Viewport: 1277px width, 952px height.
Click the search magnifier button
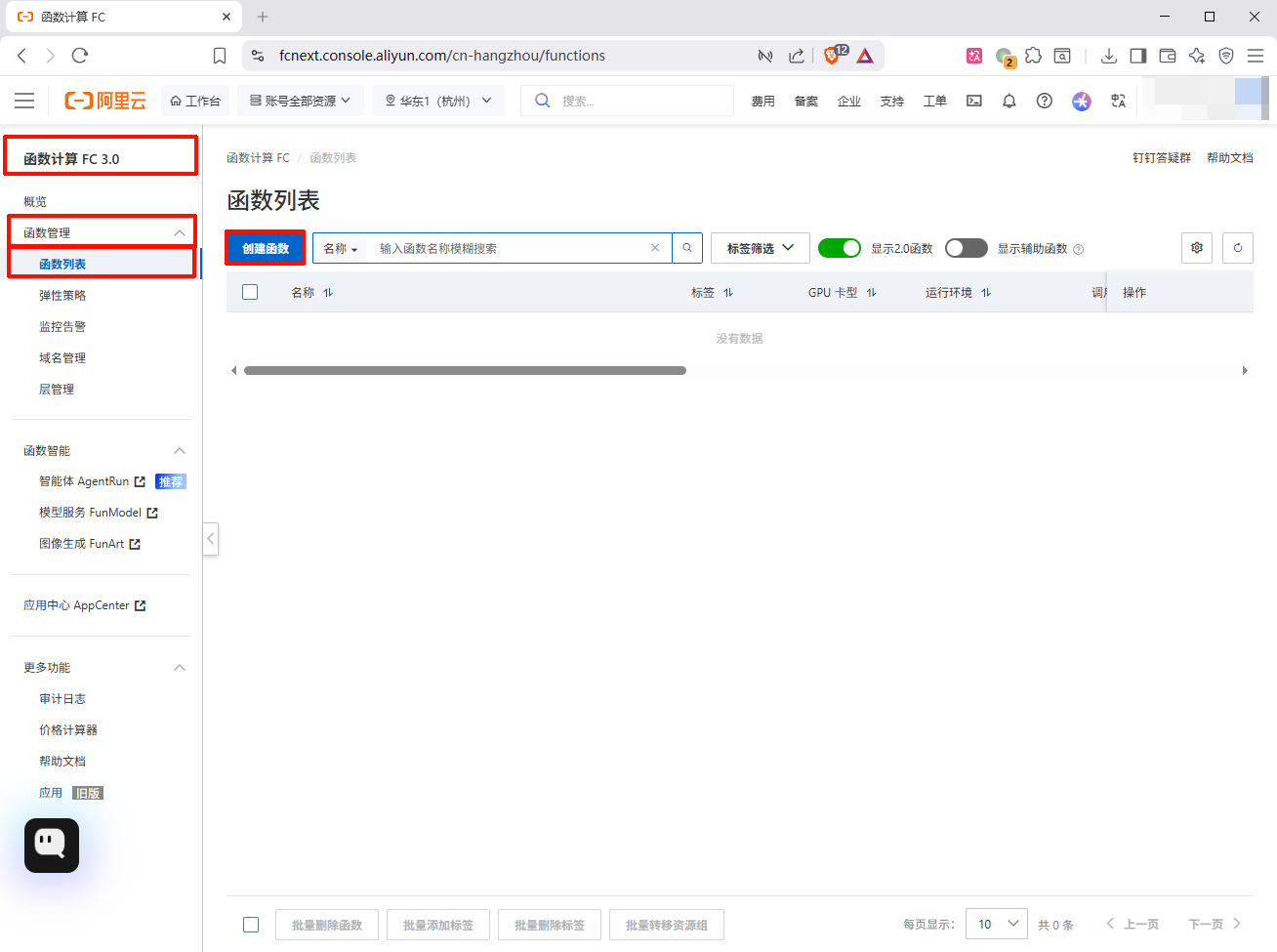(687, 248)
